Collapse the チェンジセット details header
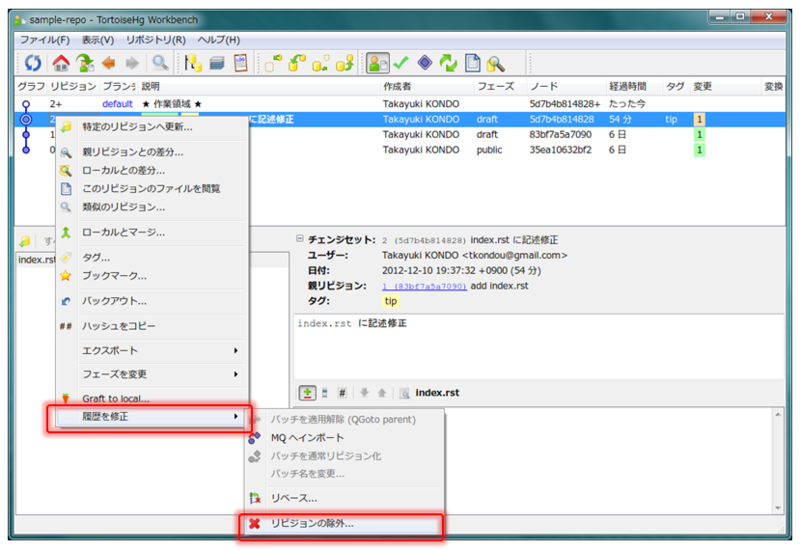 pyautogui.click(x=300, y=239)
